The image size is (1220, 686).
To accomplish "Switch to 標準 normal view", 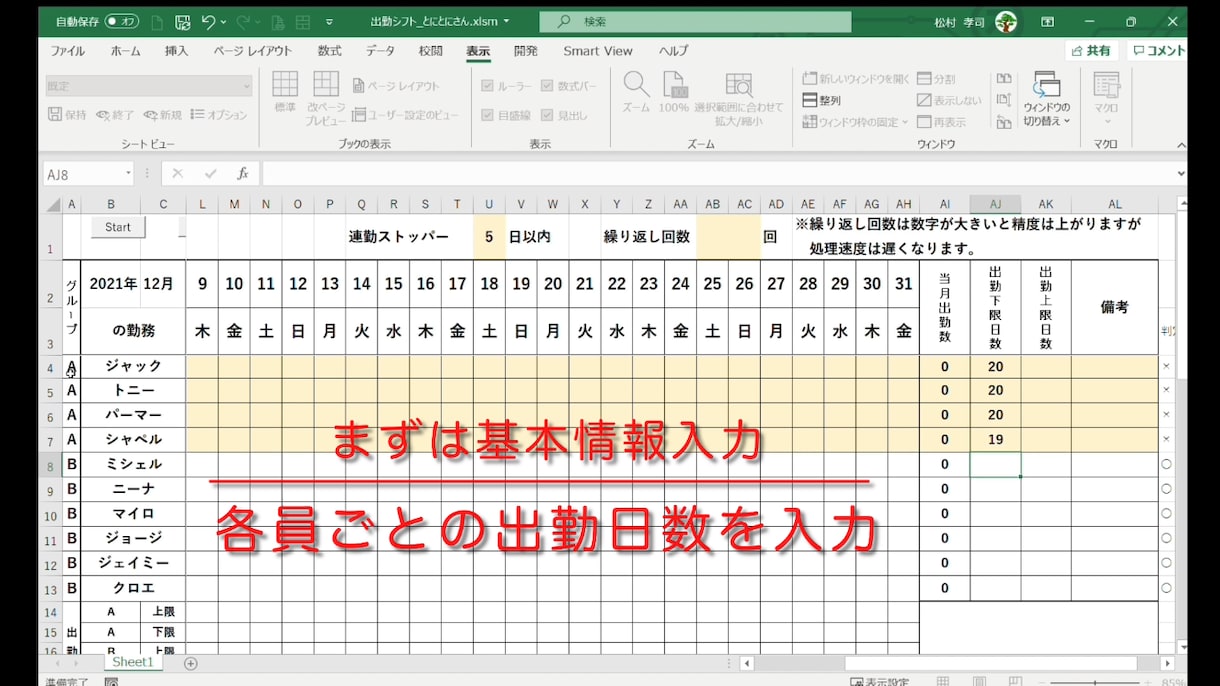I will point(285,91).
